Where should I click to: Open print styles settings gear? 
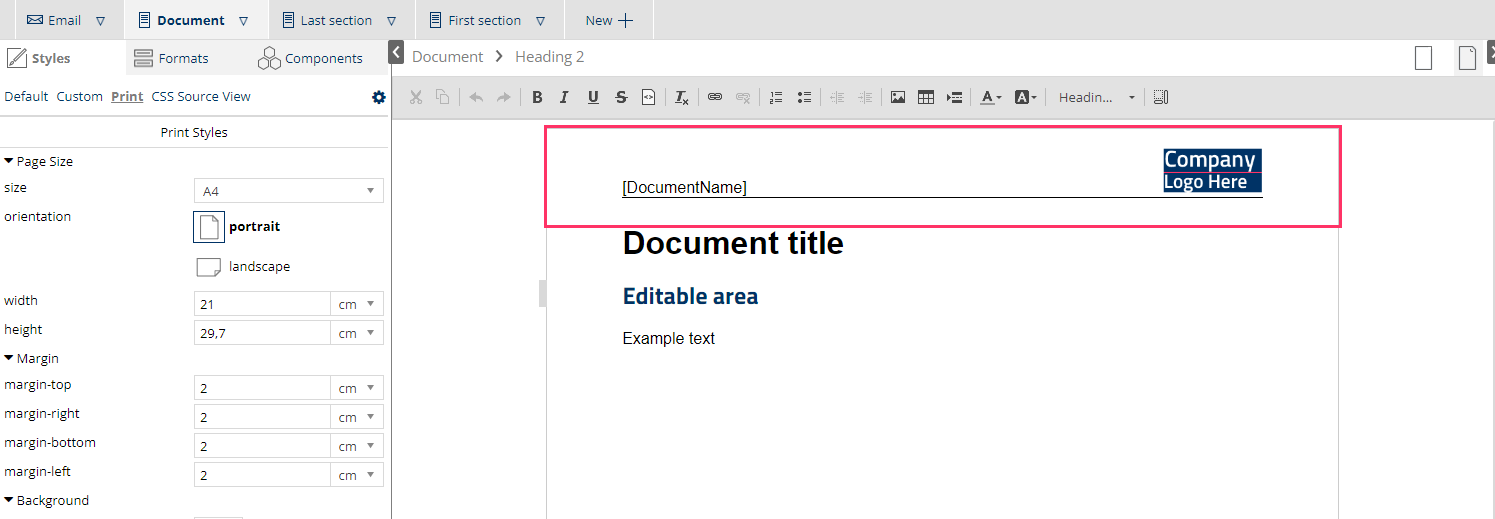tap(378, 97)
